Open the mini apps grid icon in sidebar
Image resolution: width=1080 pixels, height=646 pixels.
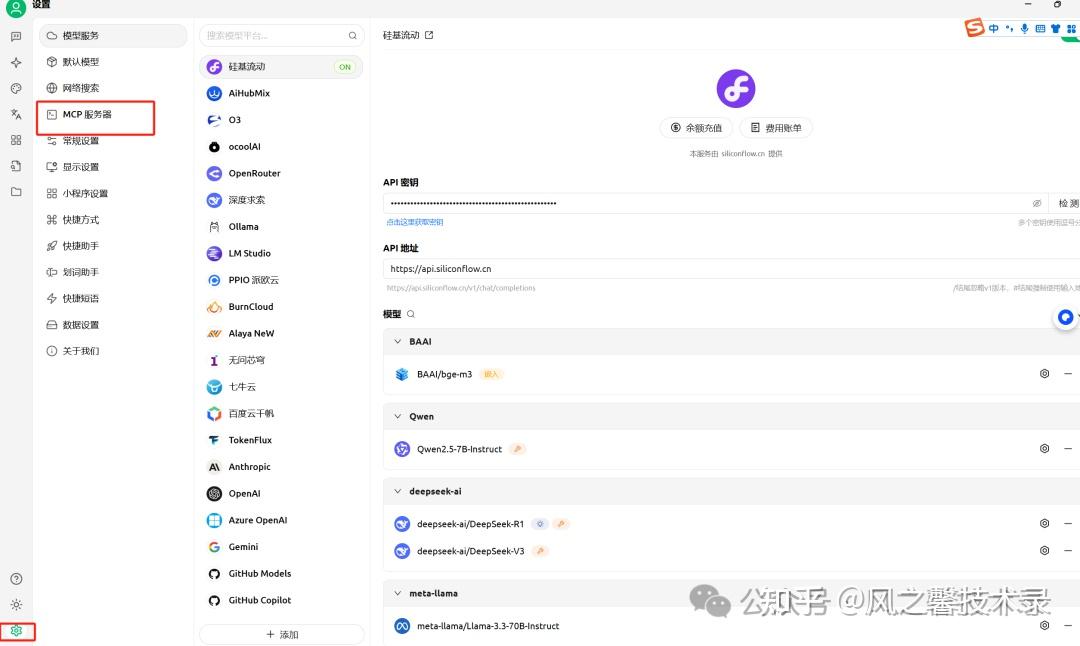tap(16, 140)
